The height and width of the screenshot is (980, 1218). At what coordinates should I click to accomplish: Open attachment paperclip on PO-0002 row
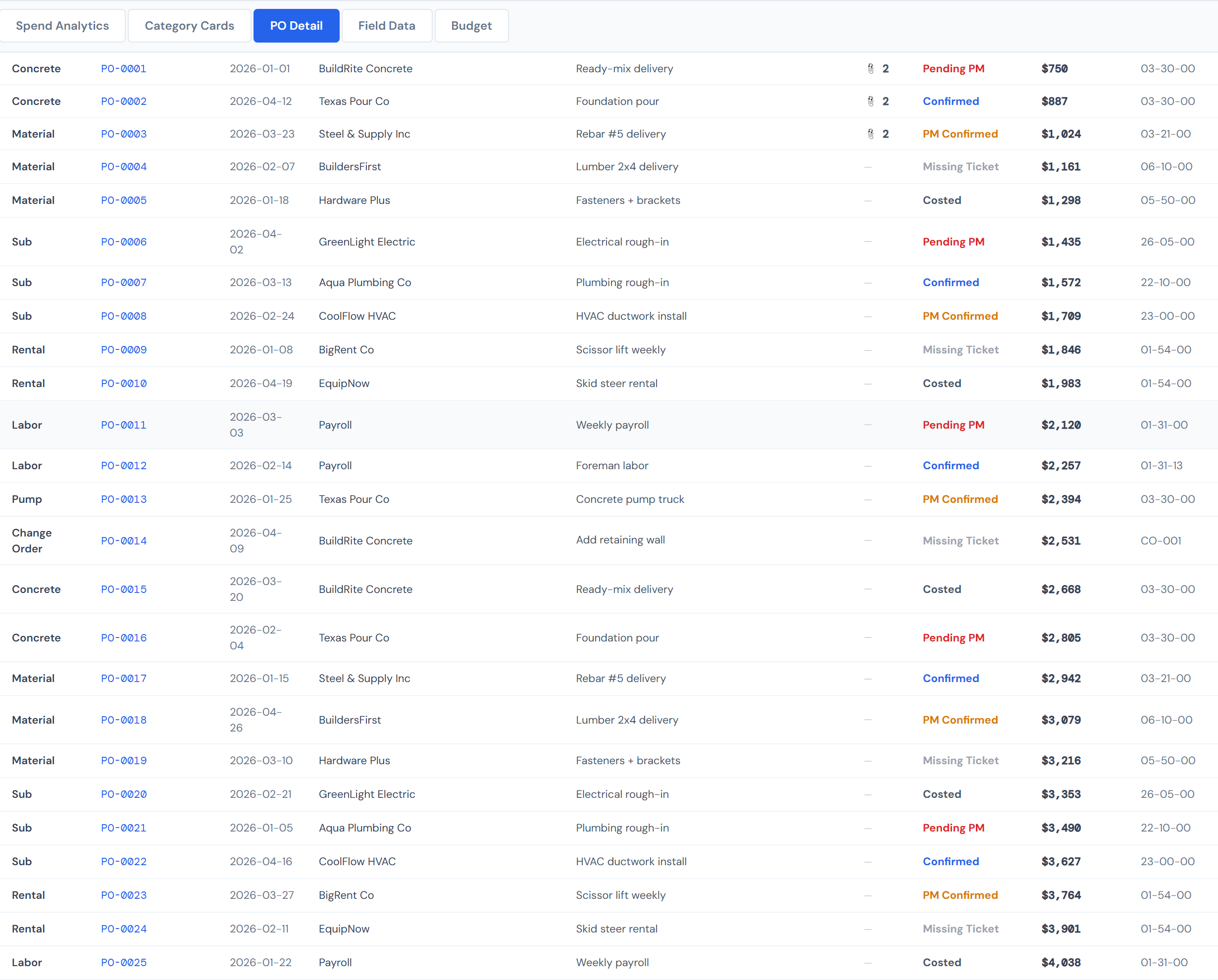870,101
